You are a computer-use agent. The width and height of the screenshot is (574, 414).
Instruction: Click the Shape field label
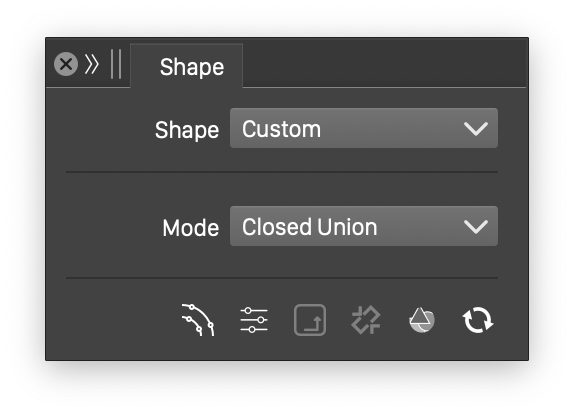pyautogui.click(x=187, y=130)
